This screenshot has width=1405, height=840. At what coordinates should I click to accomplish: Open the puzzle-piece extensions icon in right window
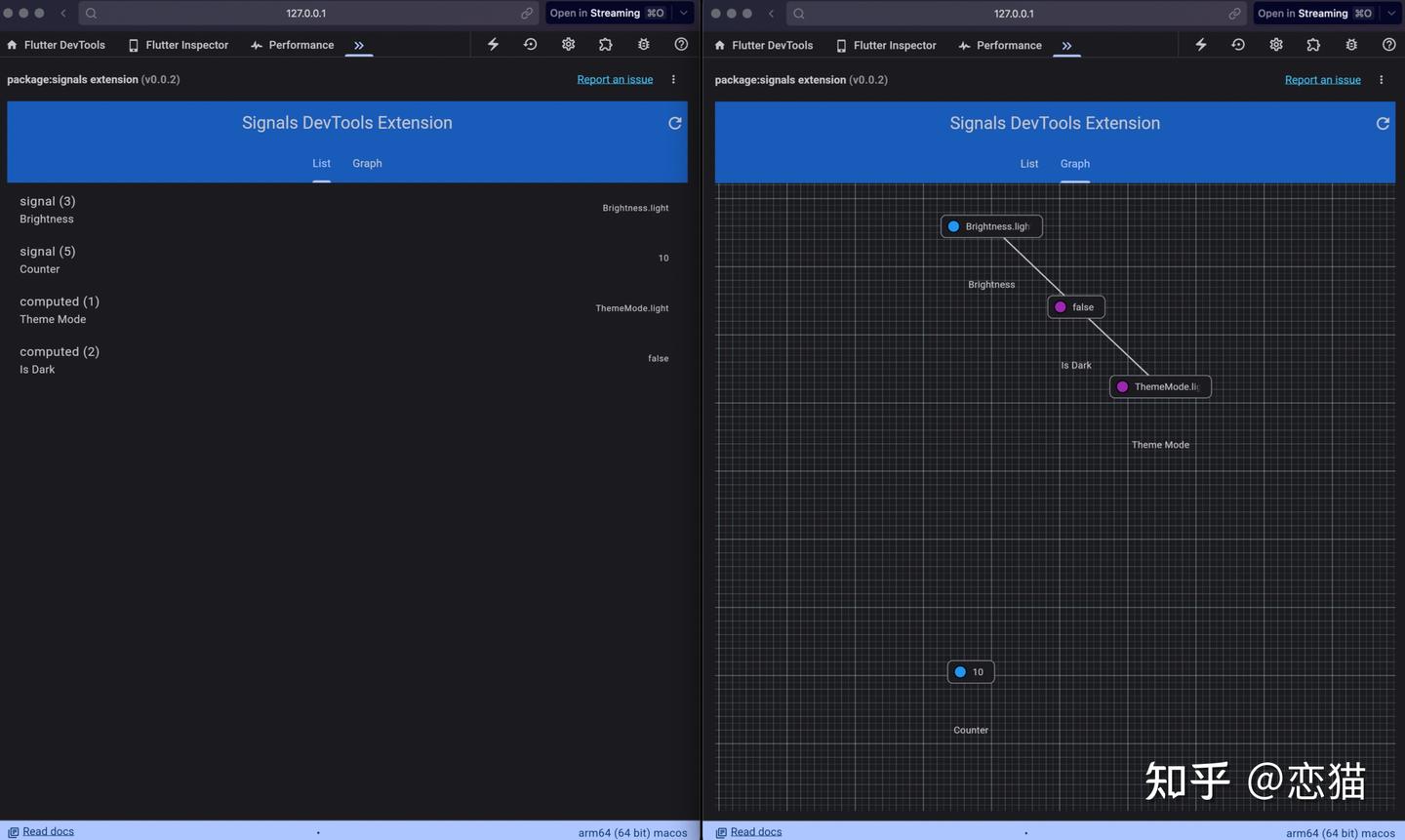tap(1313, 45)
